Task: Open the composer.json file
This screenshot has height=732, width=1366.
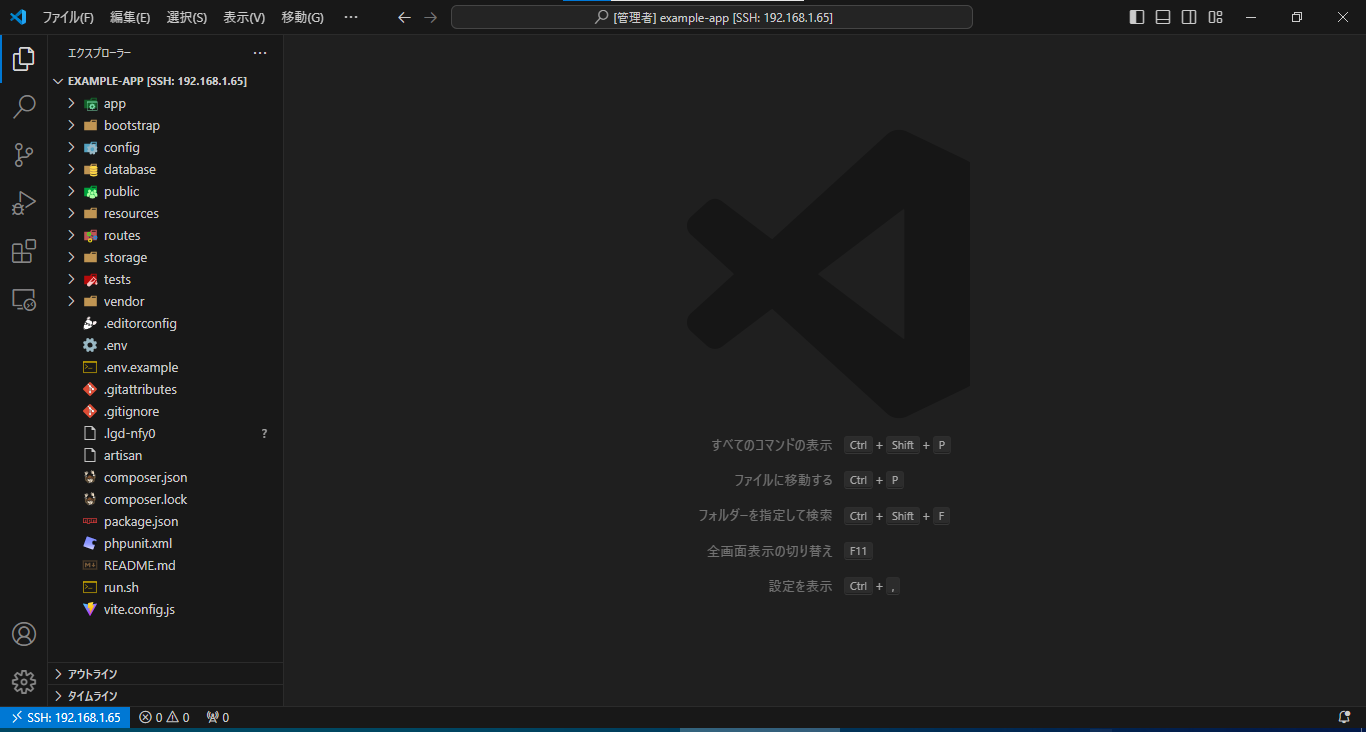Action: pos(166,478)
